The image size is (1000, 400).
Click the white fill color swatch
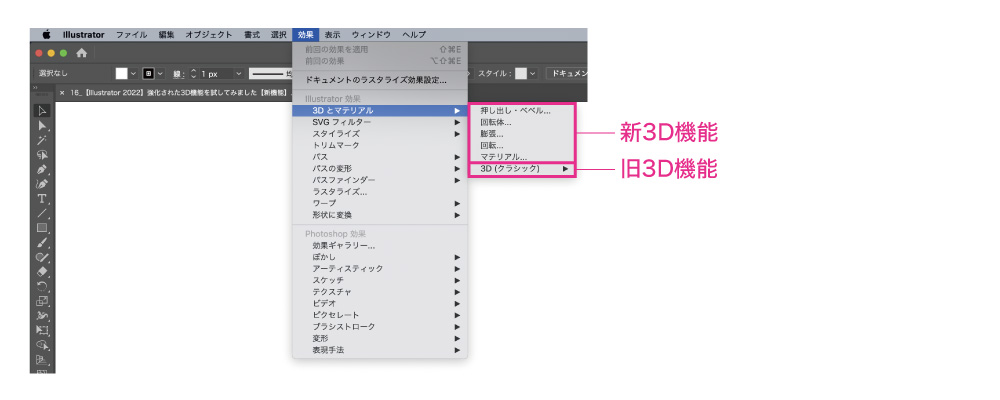(121, 73)
